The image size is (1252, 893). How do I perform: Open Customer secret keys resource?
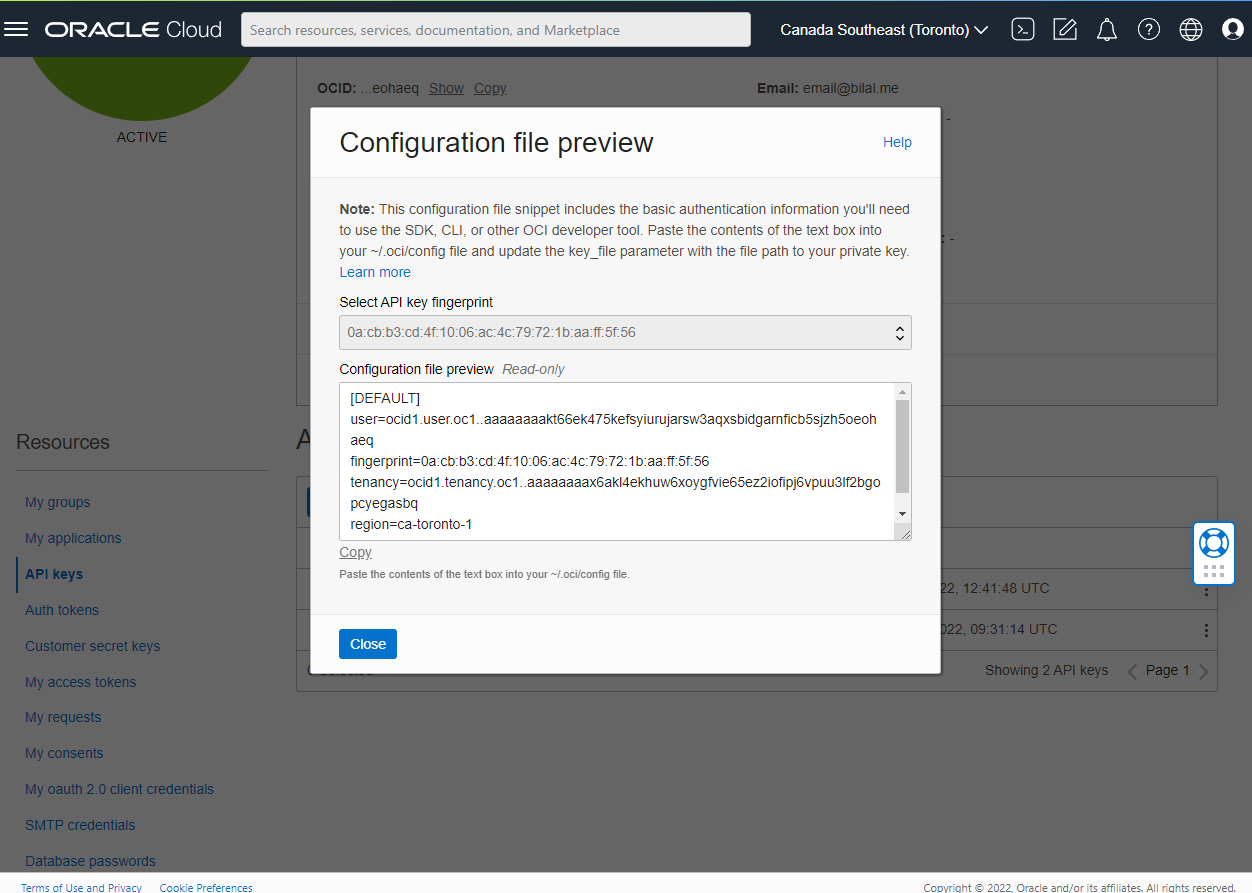point(93,646)
